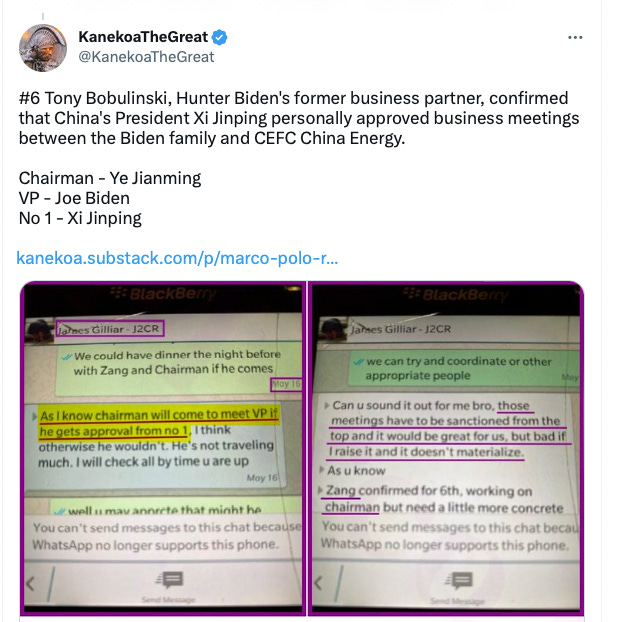Click the Send Message icon in left image
Screen dimensions: 625x622
click(169, 581)
